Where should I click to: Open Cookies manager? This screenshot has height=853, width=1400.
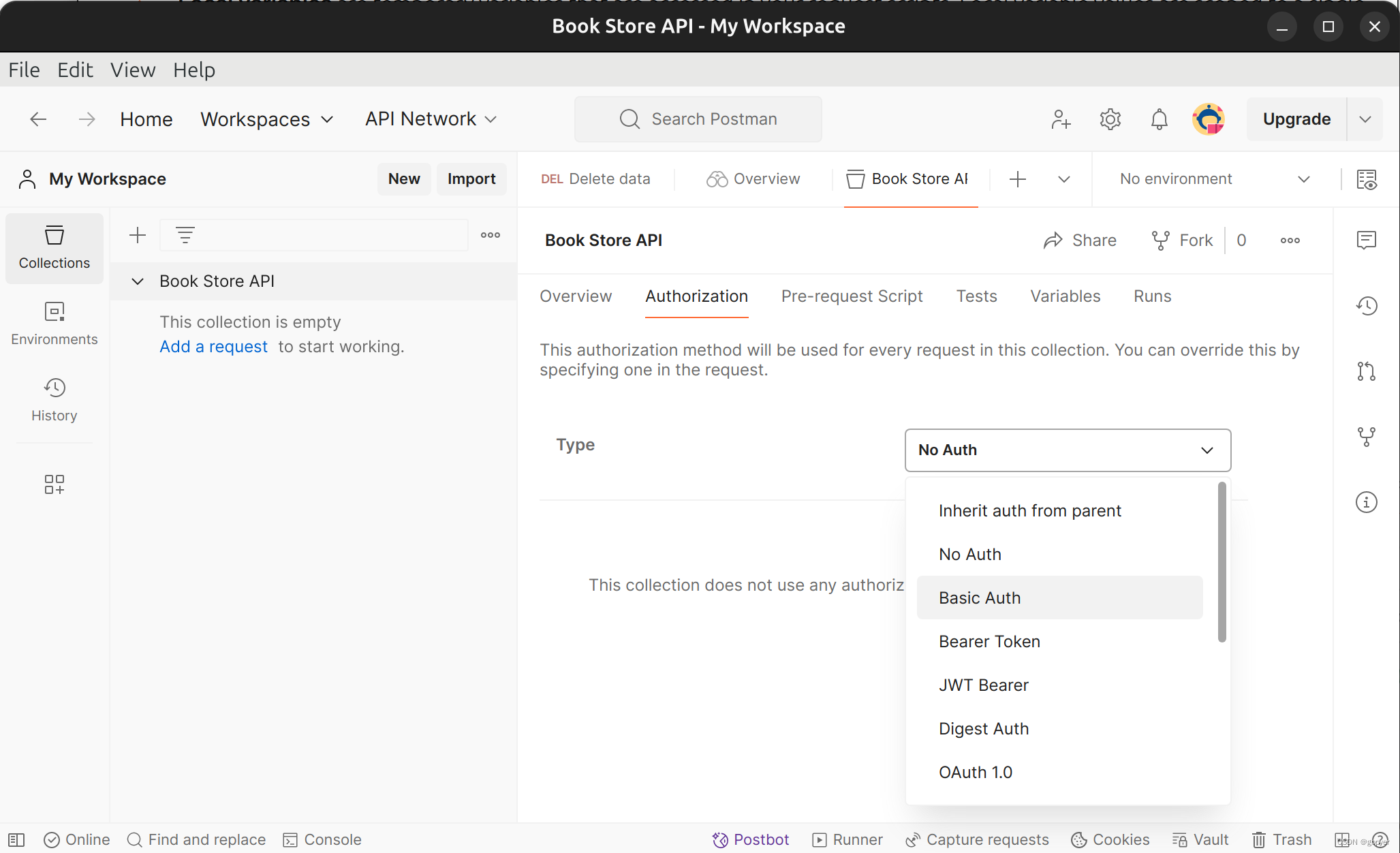(1110, 839)
